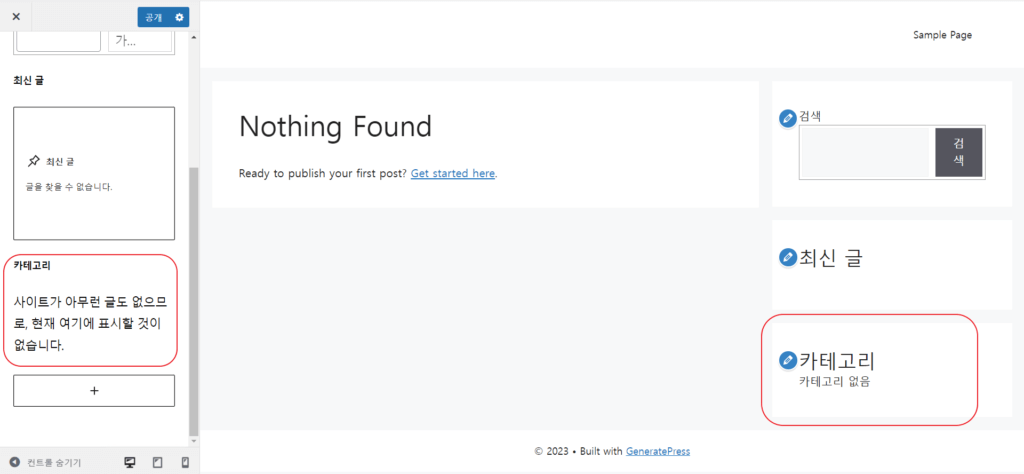Viewport: 1024px width, 474px height.
Task: Open publish settings gear icon
Action: (x=180, y=17)
